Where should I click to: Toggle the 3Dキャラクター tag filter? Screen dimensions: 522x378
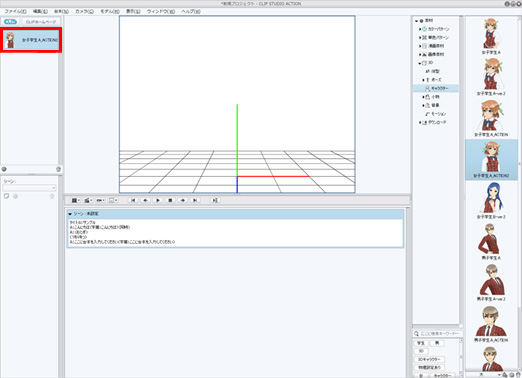(429, 359)
